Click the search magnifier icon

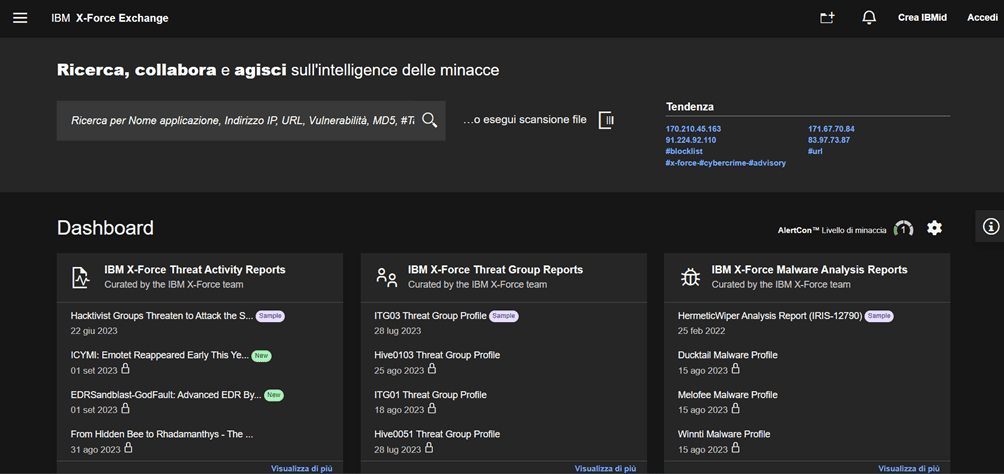[x=430, y=120]
